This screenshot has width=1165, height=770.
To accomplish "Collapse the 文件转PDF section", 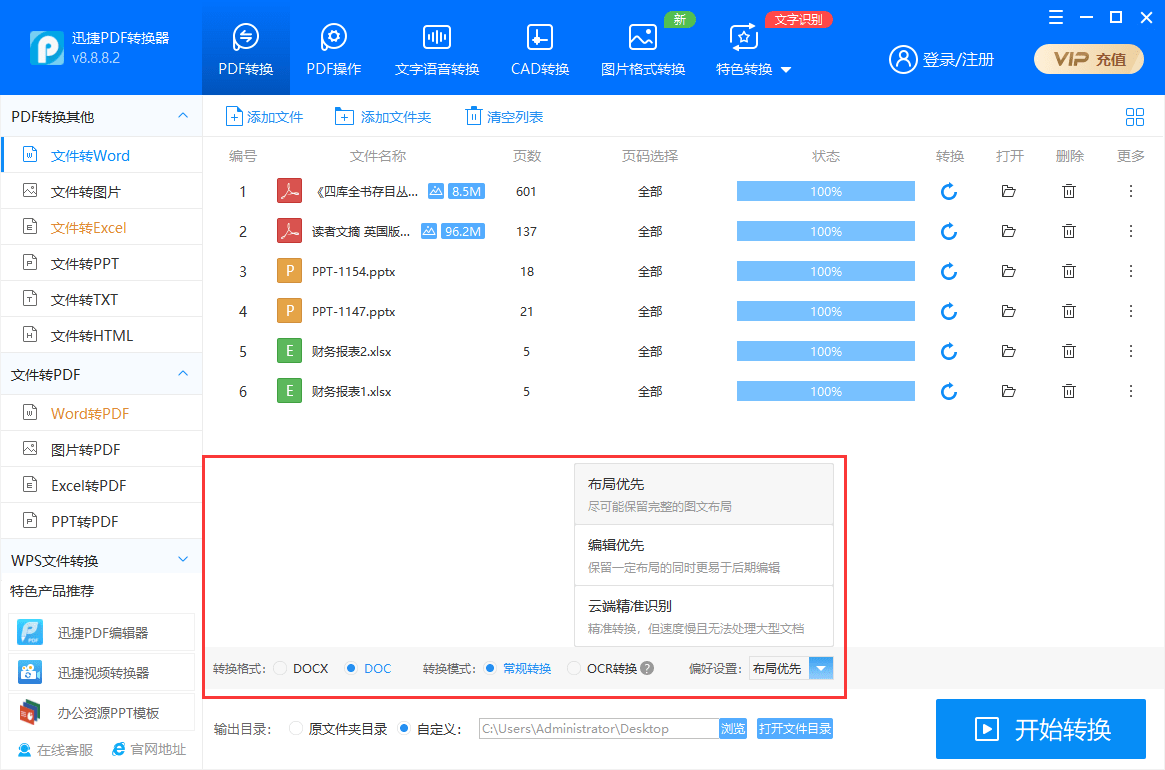I will (x=183, y=374).
